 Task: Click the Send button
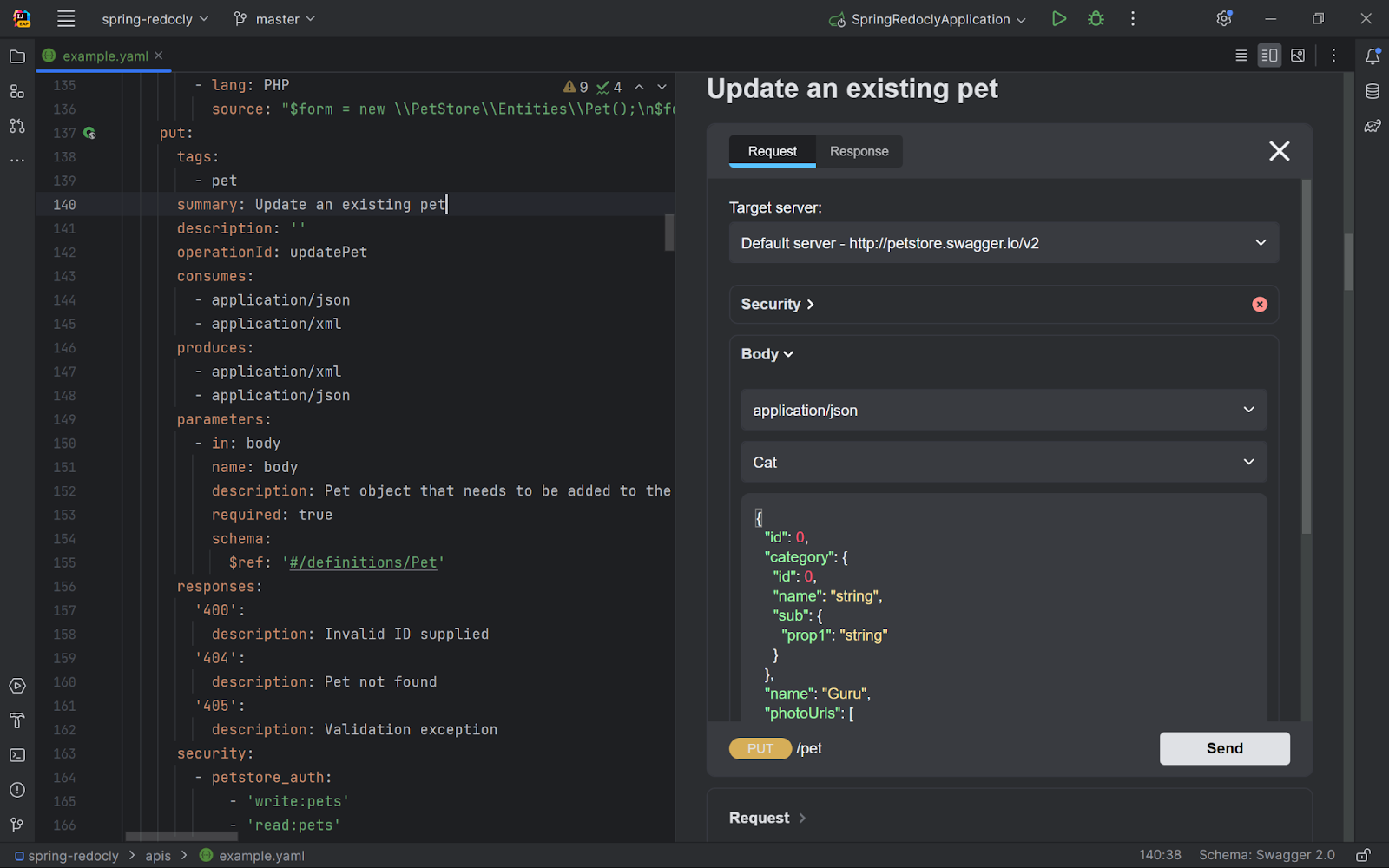point(1224,748)
